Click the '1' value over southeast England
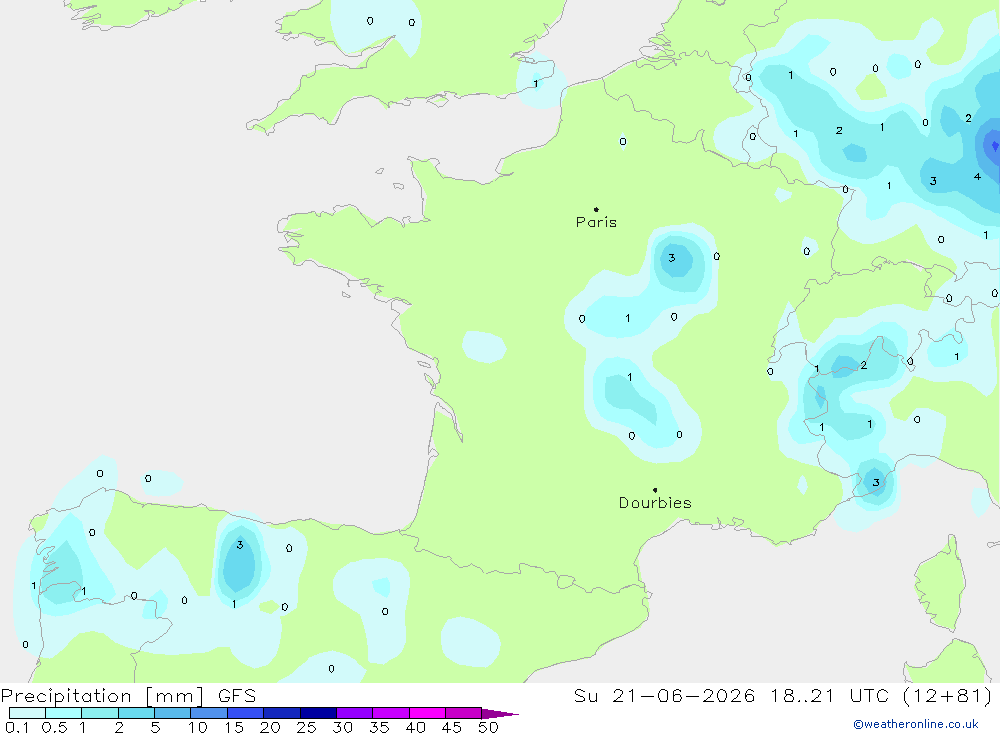The image size is (1000, 733). tap(536, 84)
